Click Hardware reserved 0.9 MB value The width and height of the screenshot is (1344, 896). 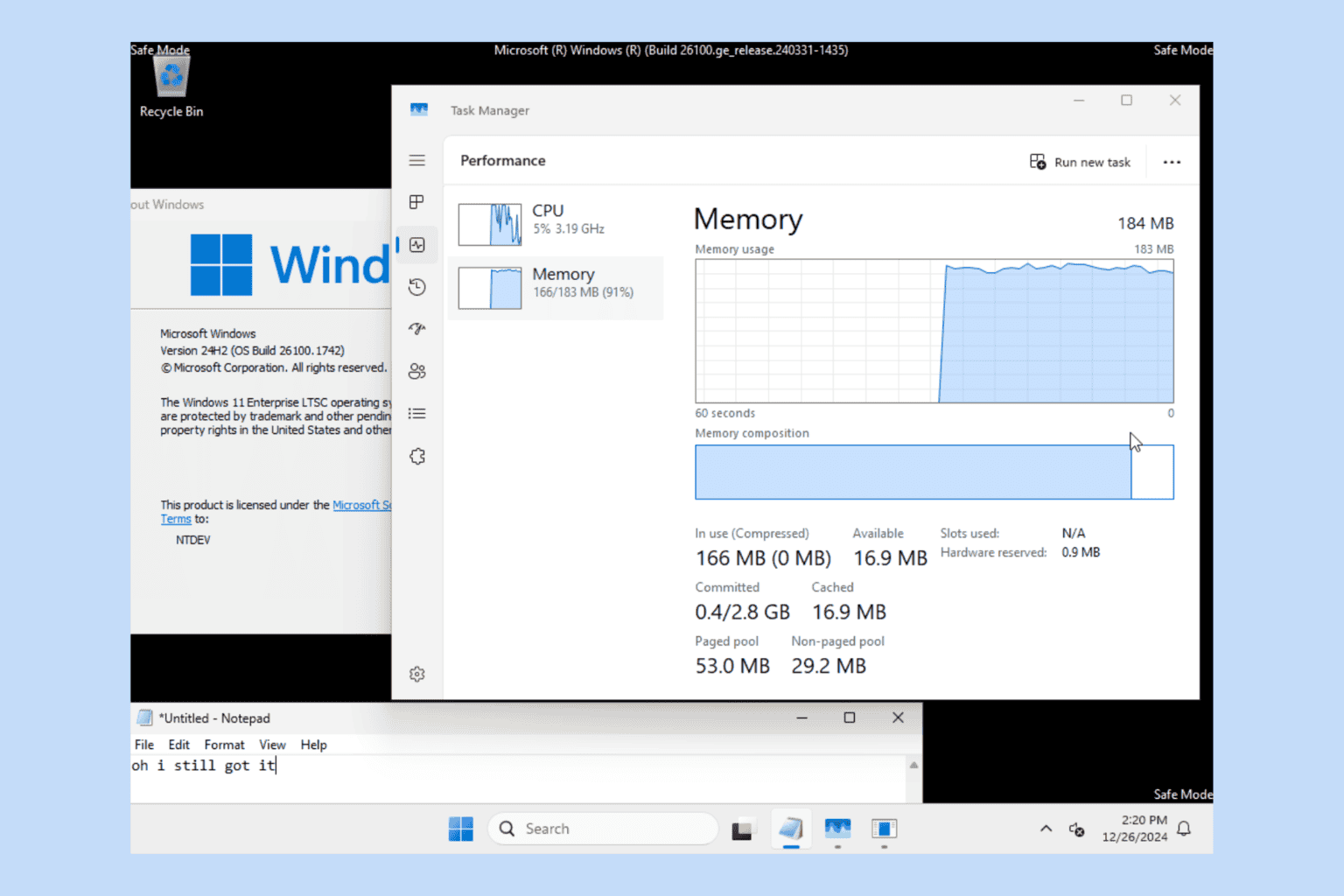tap(1081, 553)
